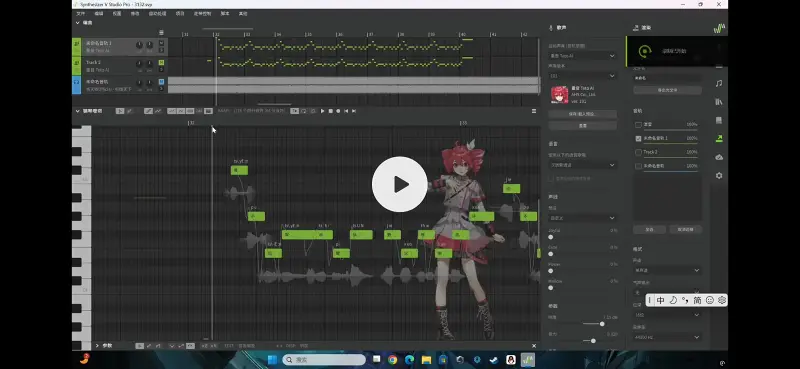Click the save-to-file button in render panel
This screenshot has height=369, width=800.
[x=667, y=90]
